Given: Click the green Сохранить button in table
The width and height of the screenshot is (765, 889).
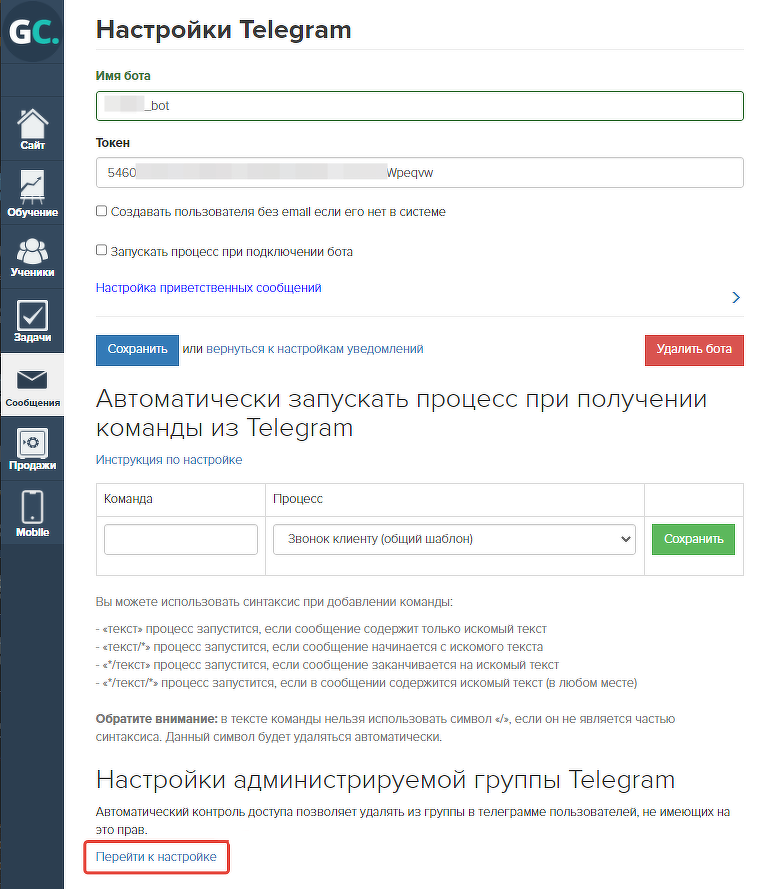Looking at the screenshot, I should (x=693, y=539).
